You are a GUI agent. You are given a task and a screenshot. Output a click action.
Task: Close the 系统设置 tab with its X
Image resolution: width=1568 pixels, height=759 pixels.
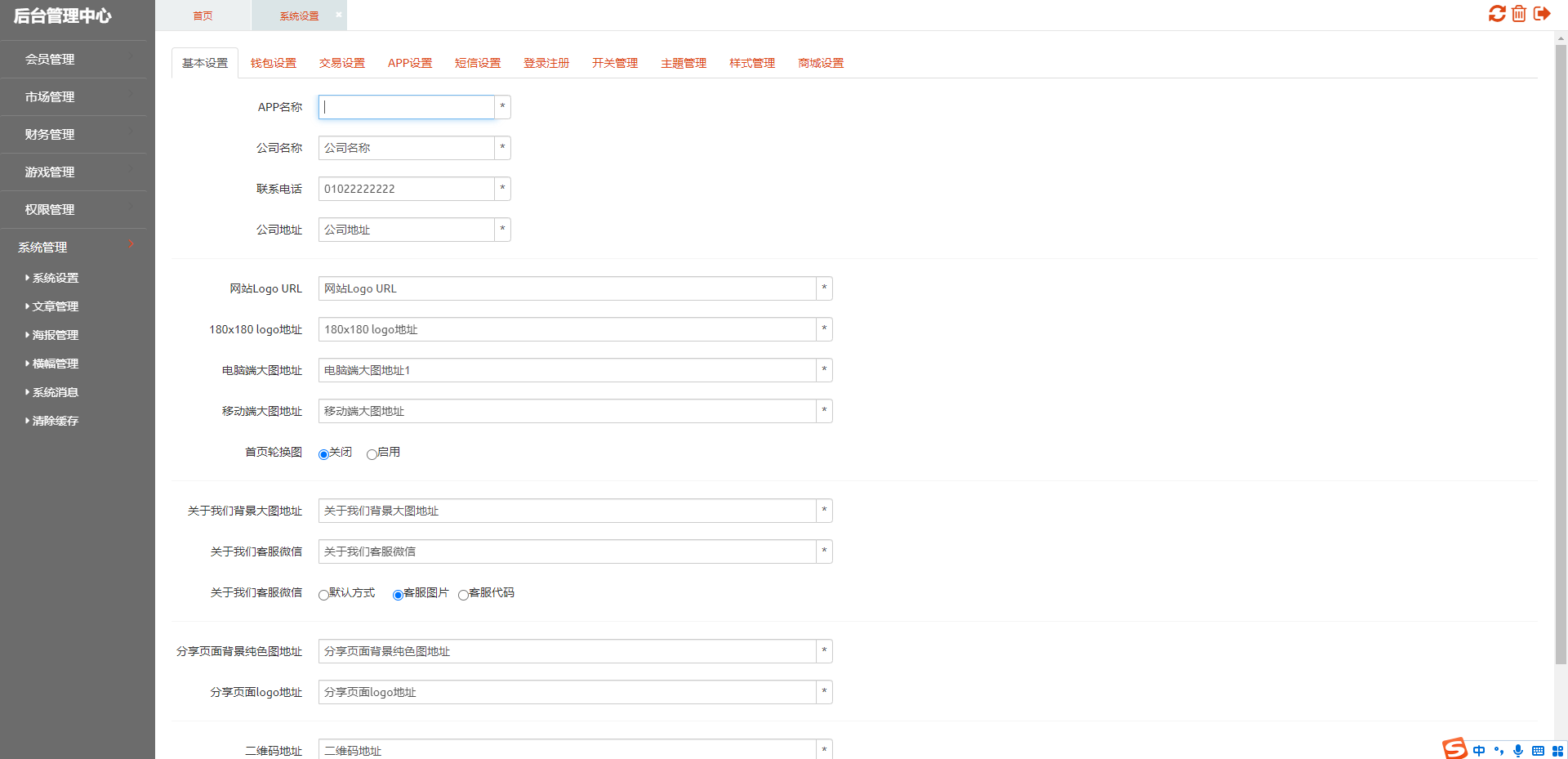coord(339,15)
